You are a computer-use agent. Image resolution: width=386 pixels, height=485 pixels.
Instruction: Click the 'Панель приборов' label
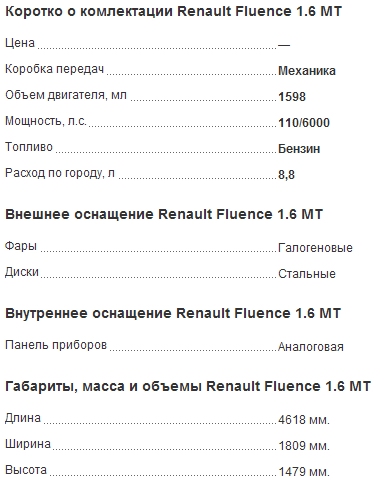click(56, 345)
